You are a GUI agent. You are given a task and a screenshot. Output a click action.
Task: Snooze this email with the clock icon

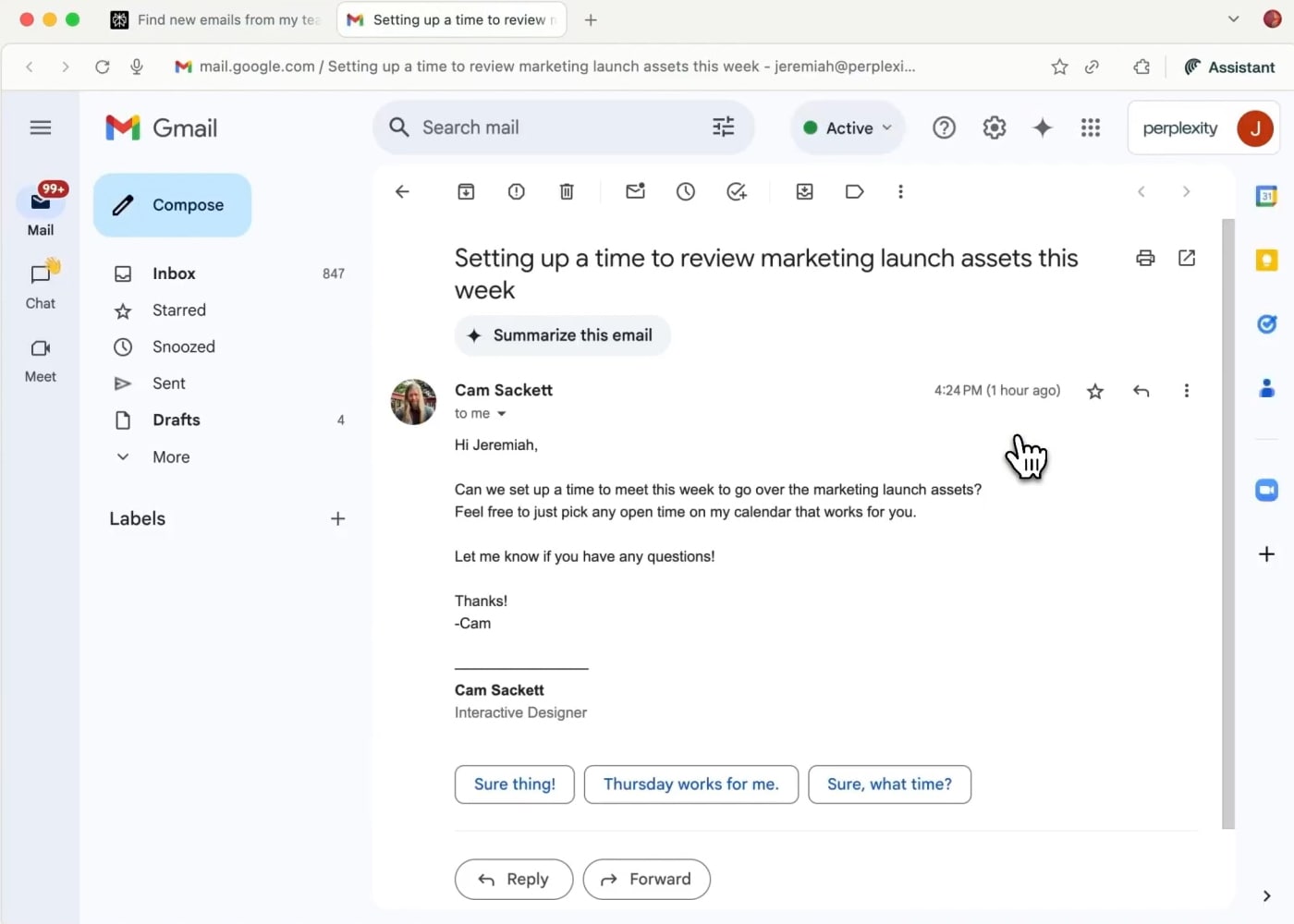(x=686, y=192)
